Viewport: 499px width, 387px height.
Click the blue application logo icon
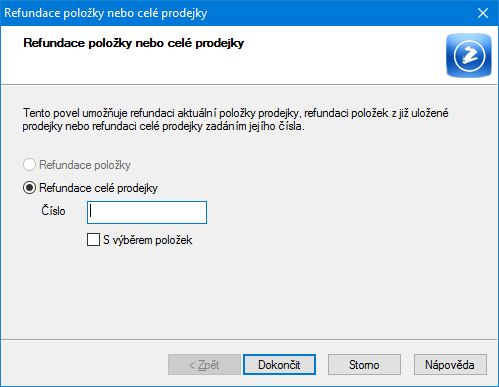click(x=469, y=55)
